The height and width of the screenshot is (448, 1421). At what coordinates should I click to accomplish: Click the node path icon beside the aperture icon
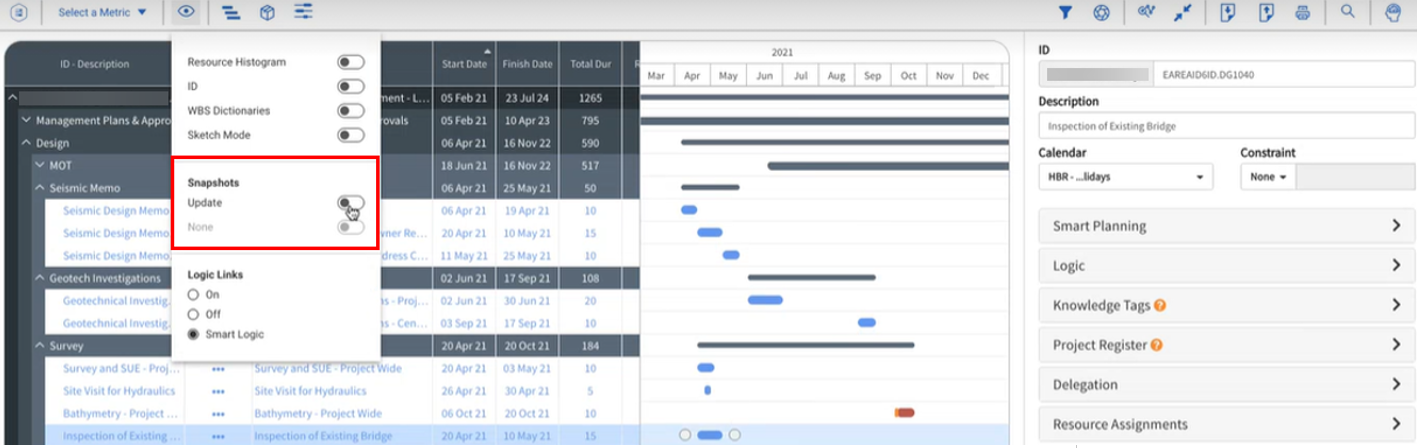click(x=1146, y=13)
